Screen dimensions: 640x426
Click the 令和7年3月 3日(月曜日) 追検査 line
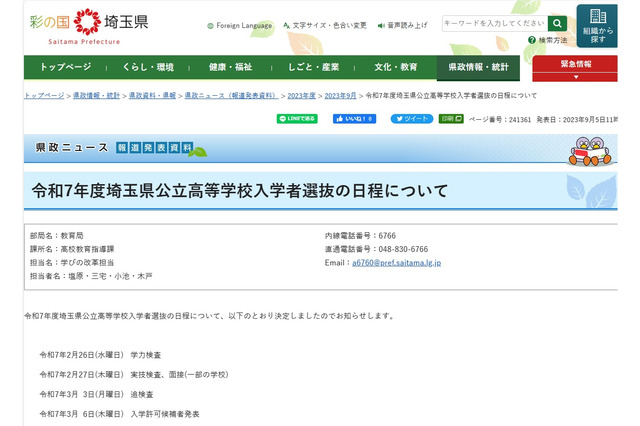(96, 395)
